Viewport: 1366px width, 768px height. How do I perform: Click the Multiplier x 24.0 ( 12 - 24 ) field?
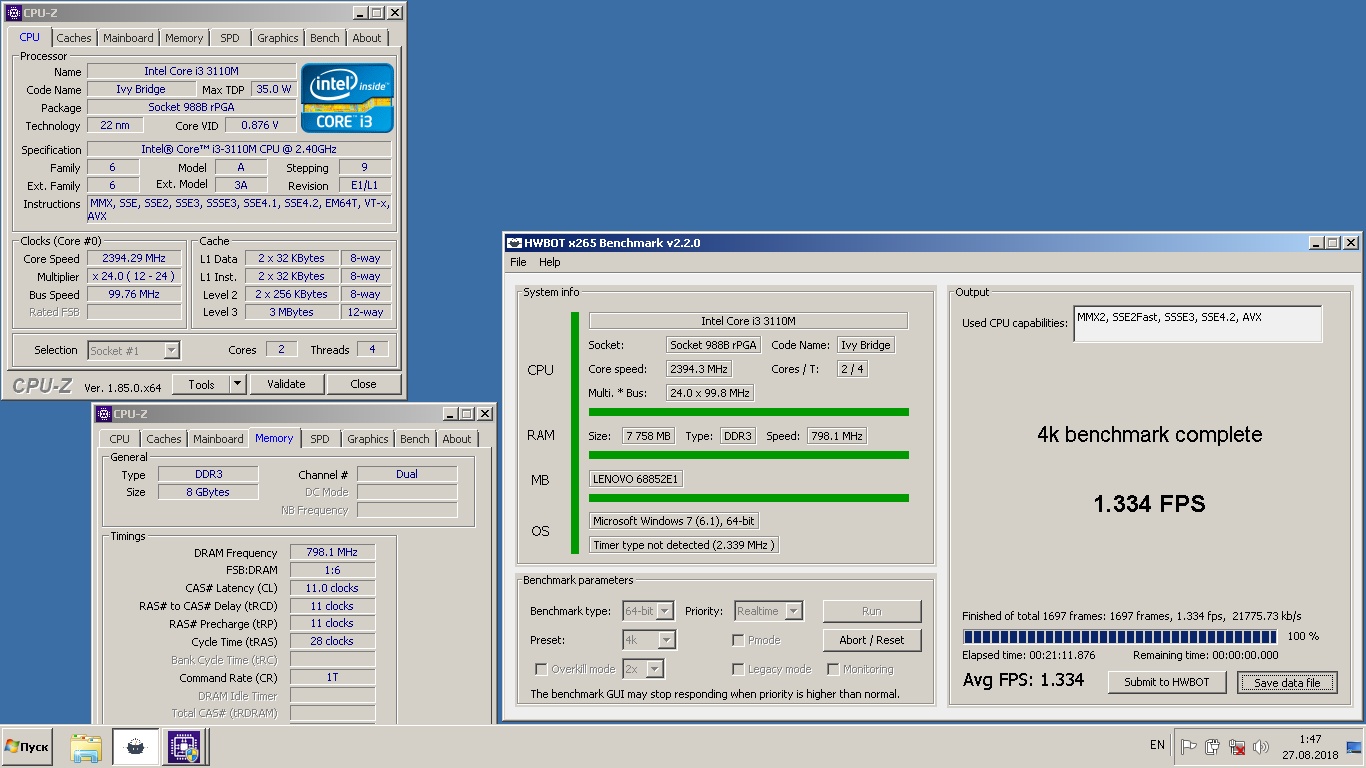[x=134, y=276]
